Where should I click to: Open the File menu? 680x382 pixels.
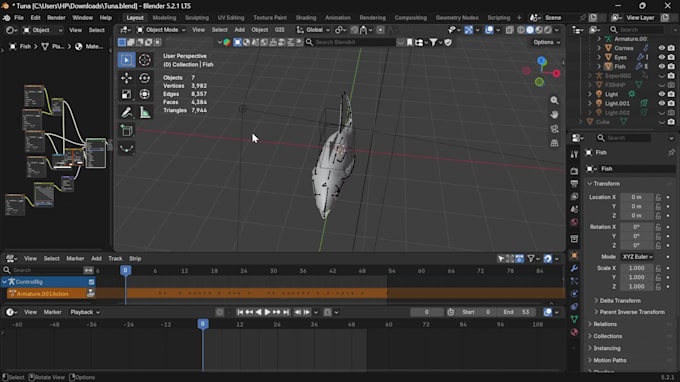(x=19, y=18)
